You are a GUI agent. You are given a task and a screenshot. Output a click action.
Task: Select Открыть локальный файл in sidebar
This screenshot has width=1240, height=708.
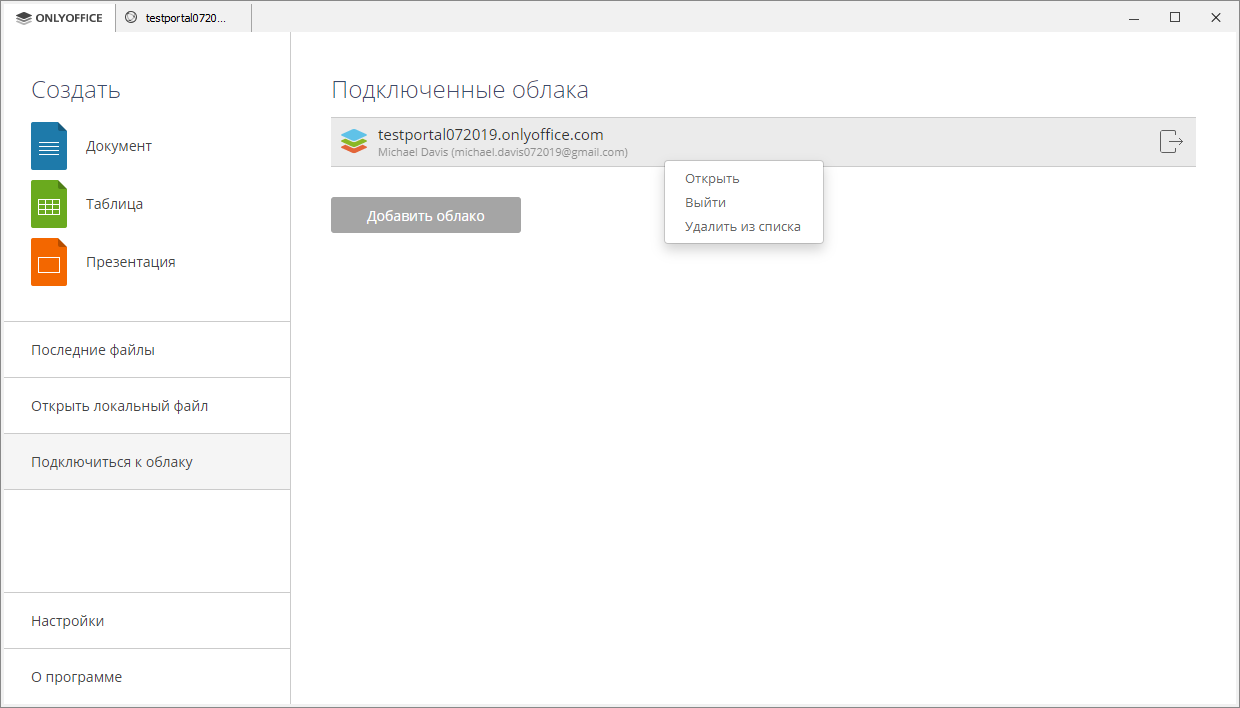[x=147, y=406]
